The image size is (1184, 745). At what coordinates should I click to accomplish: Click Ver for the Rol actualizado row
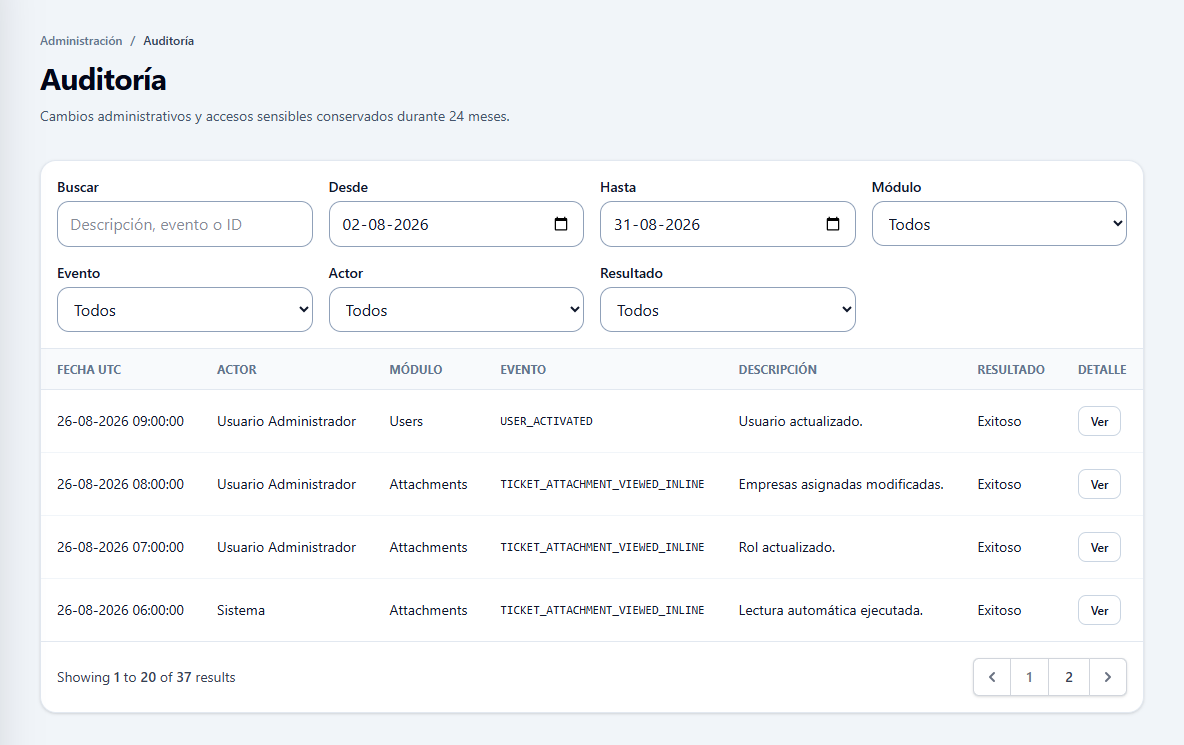[x=1099, y=547]
